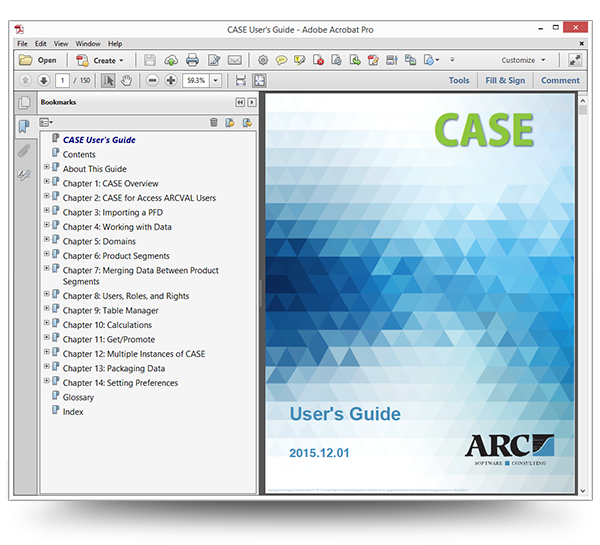This screenshot has width=600, height=545.
Task: Click the document vertical scrollbar thumb
Action: pyautogui.click(x=582, y=110)
